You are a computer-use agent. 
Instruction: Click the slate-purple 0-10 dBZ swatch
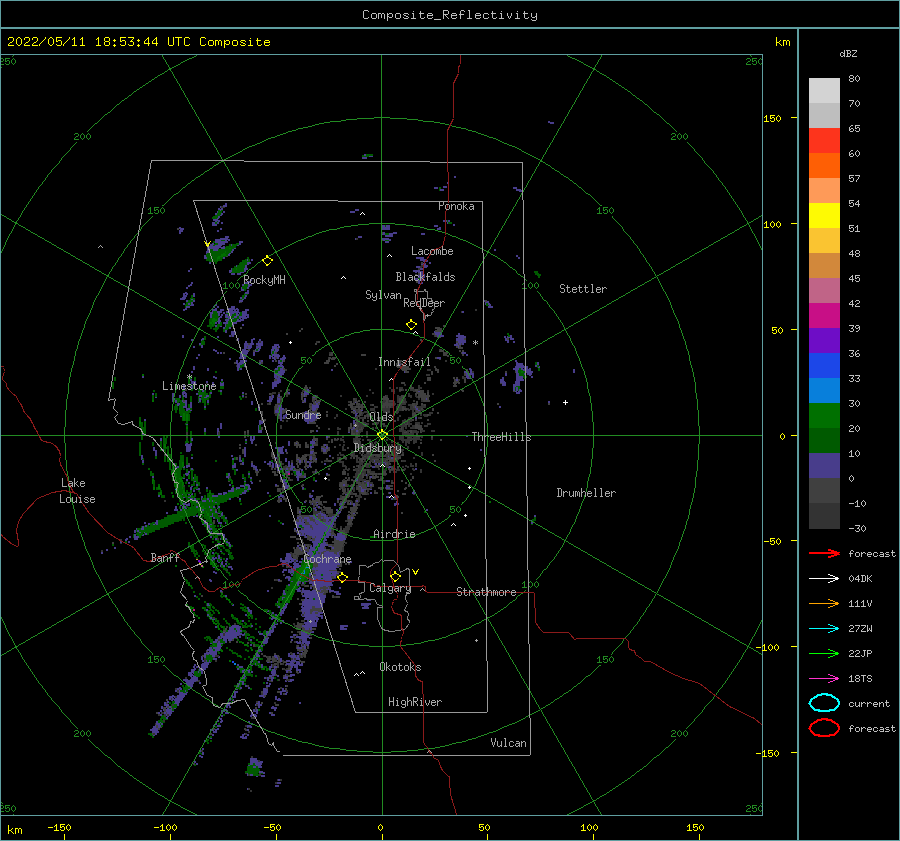824,465
